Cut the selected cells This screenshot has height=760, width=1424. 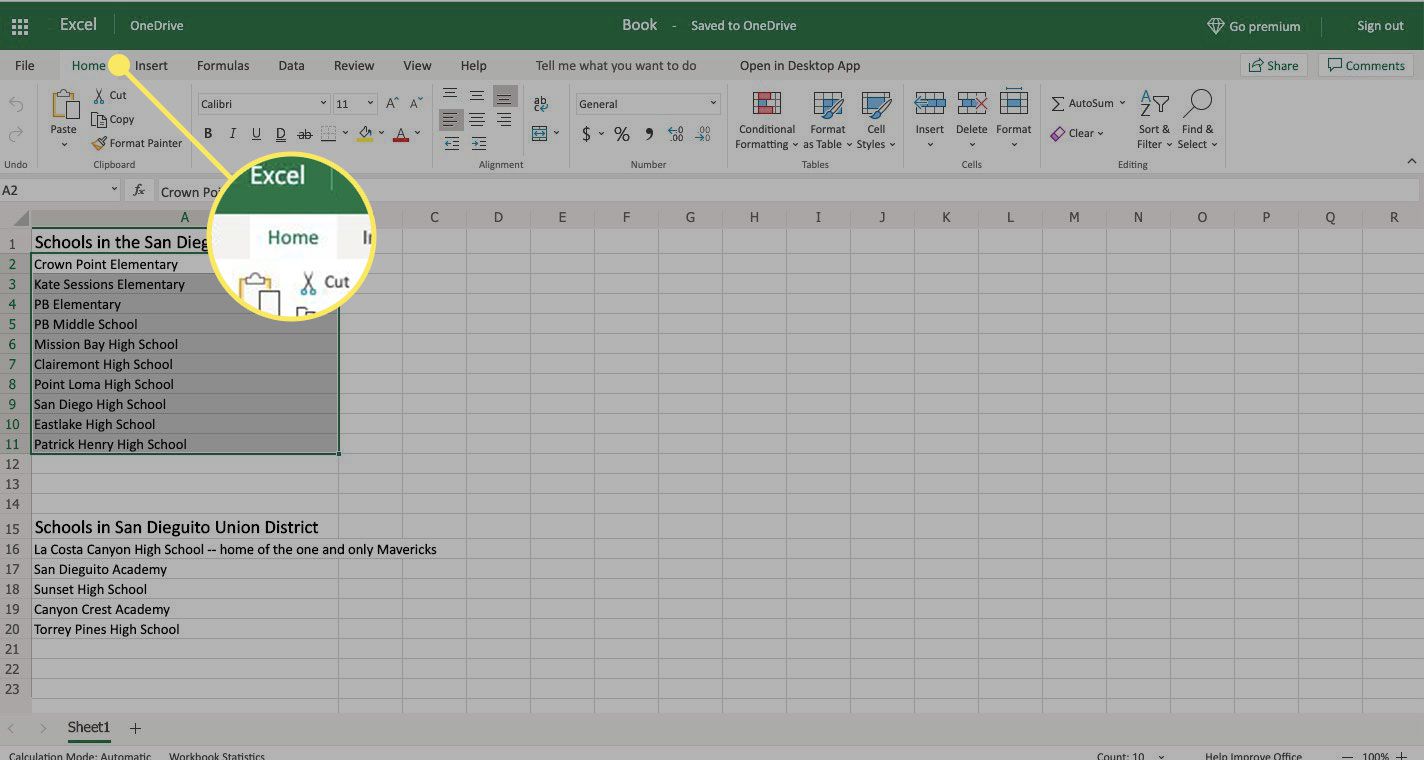(x=110, y=95)
